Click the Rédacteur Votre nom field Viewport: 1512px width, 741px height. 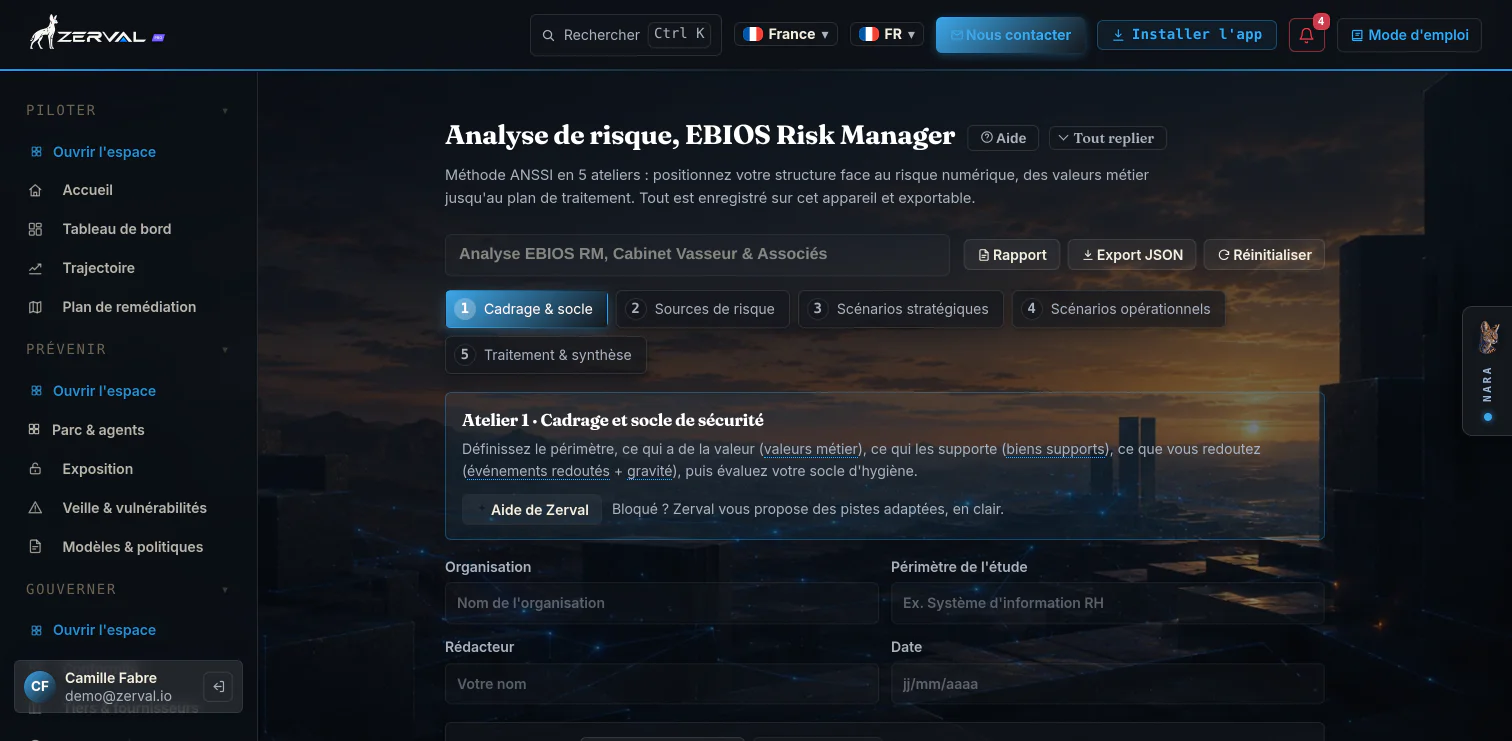tap(662, 684)
